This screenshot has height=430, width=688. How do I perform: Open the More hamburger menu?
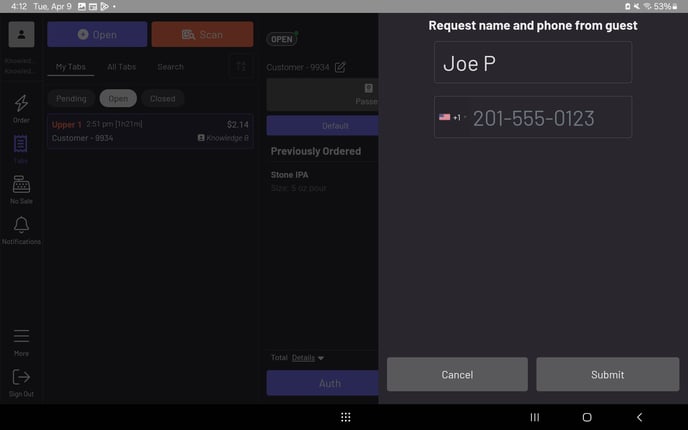pyautogui.click(x=21, y=341)
